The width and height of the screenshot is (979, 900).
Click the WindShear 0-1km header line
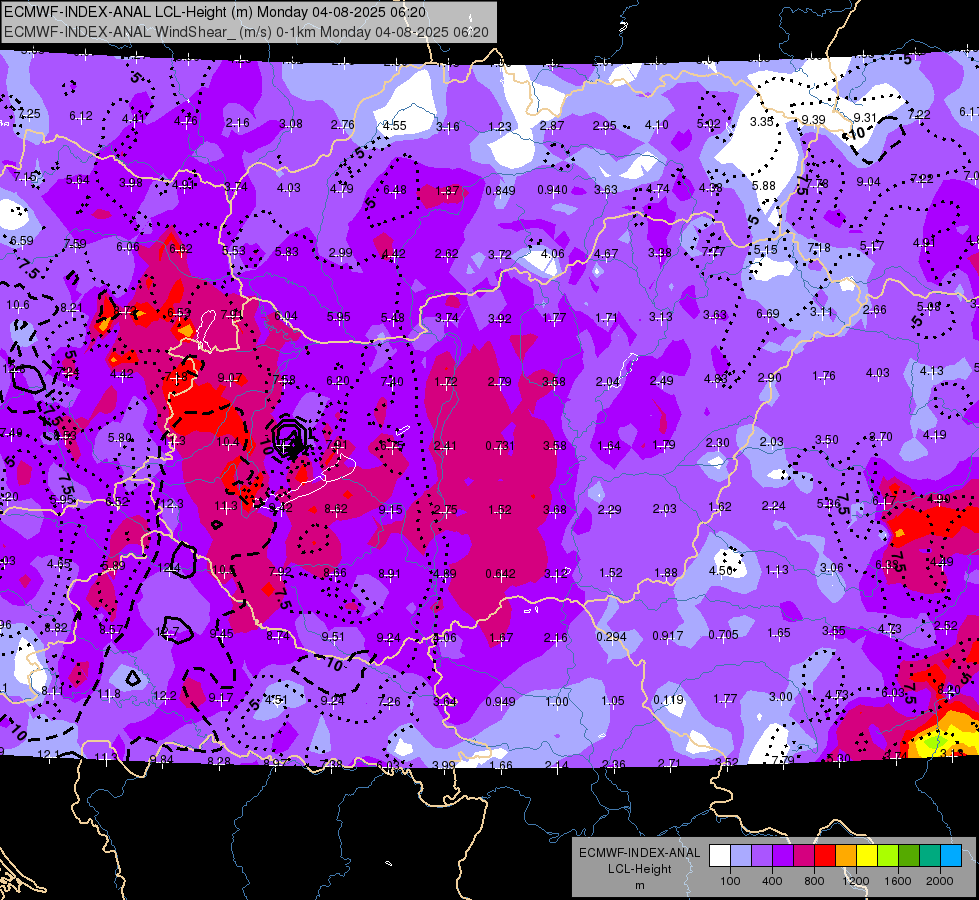point(246,32)
